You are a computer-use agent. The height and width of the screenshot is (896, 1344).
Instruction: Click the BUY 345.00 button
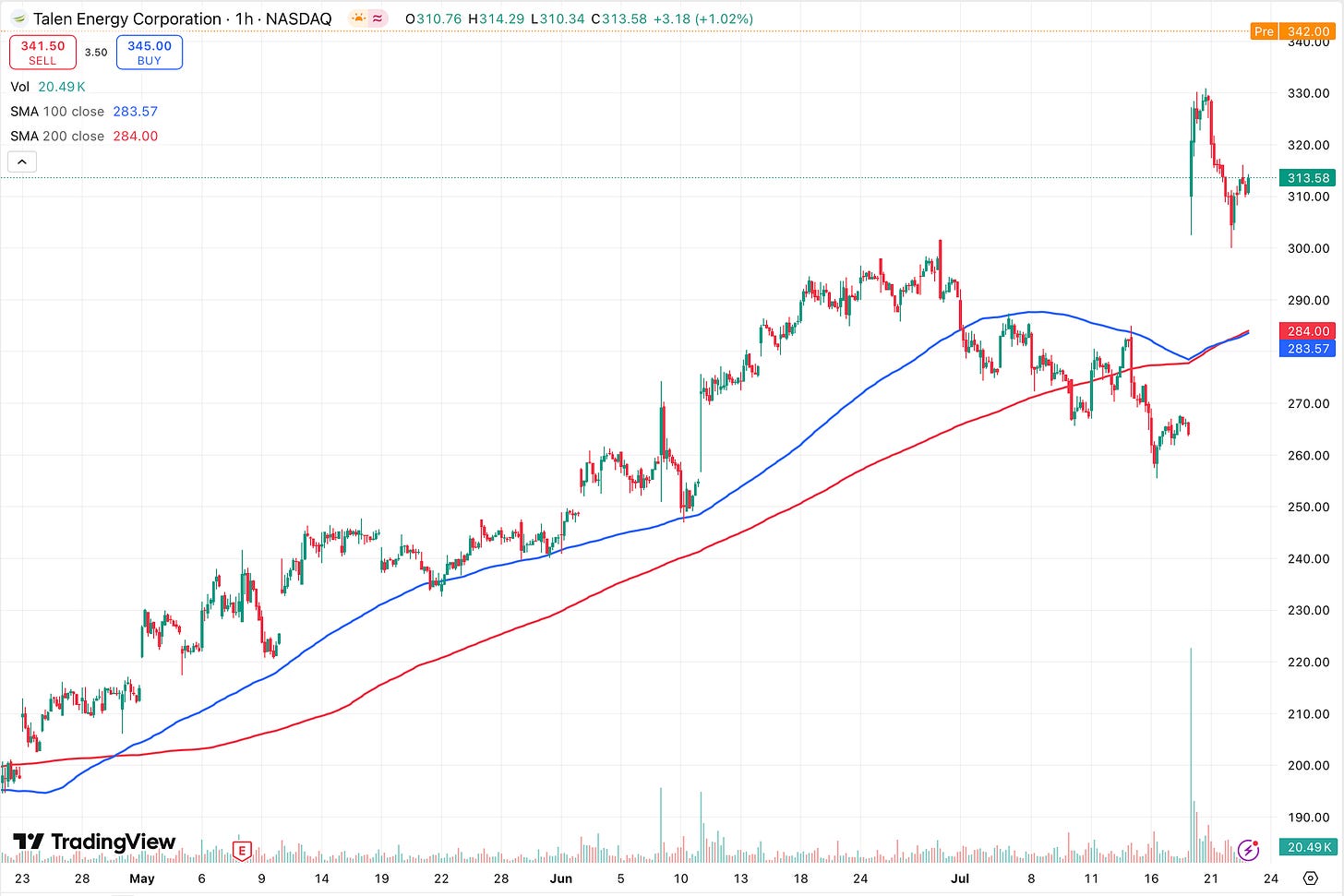click(x=150, y=53)
